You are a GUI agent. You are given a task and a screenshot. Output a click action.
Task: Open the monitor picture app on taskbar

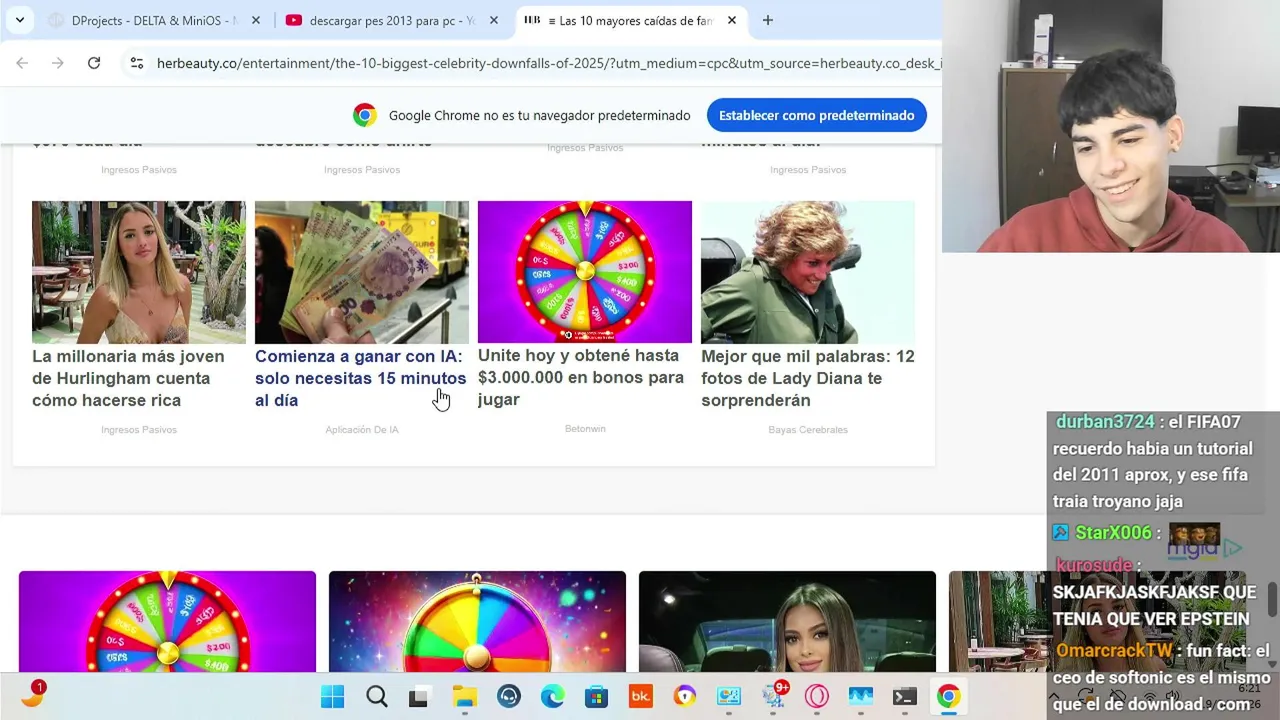click(x=729, y=697)
